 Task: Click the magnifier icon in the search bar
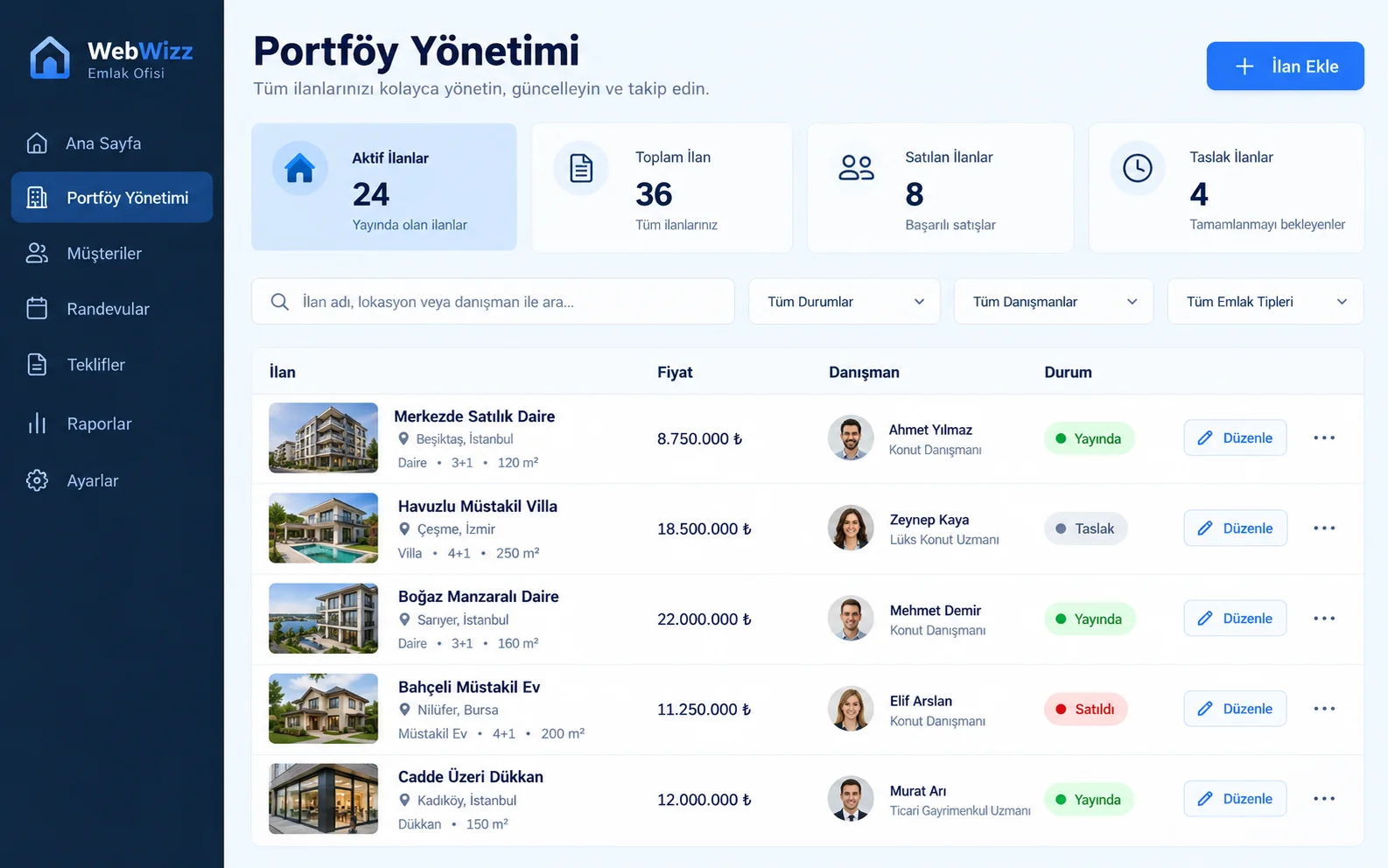[279, 302]
